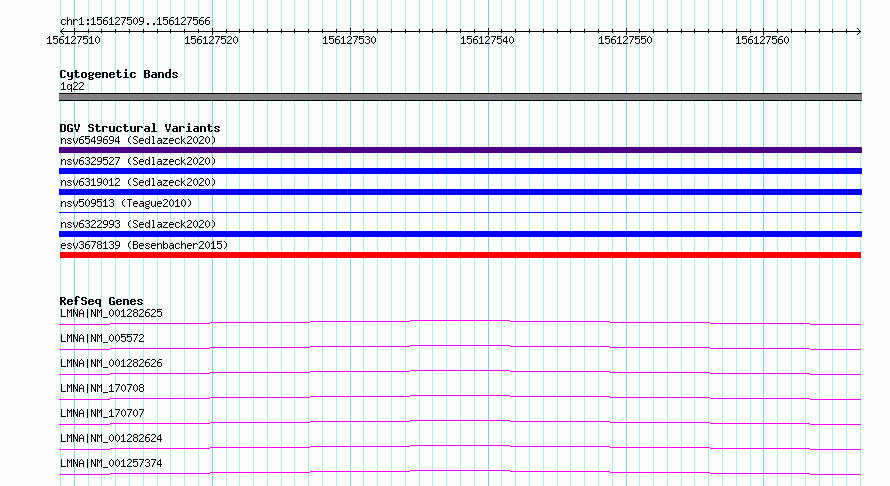Click the magenta LMNA|NM_170707 gene line
The width and height of the screenshot is (890, 486).
click(460, 422)
